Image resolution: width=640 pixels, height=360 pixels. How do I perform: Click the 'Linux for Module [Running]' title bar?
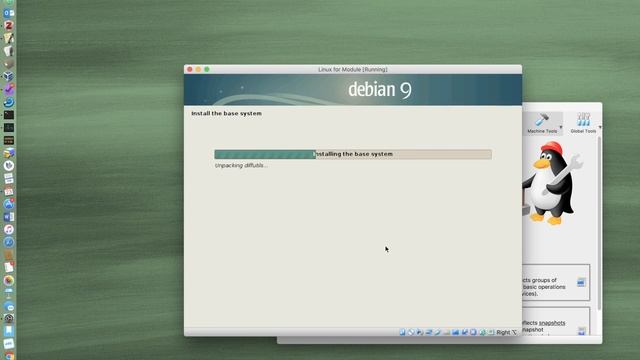pyautogui.click(x=353, y=69)
